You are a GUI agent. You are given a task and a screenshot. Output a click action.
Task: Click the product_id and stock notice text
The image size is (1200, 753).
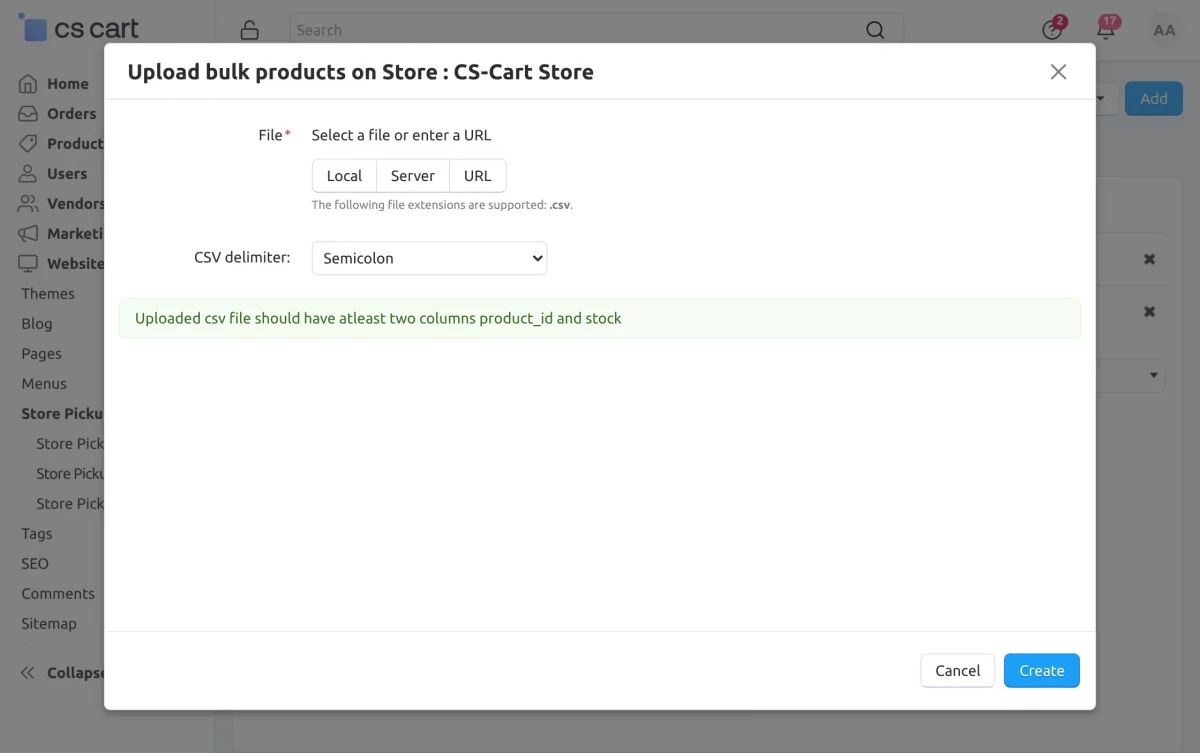tap(378, 318)
